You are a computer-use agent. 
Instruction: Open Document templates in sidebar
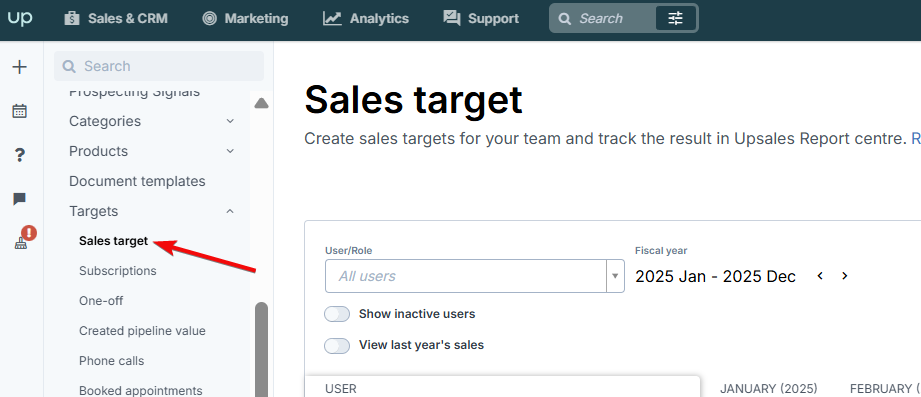[x=137, y=181]
